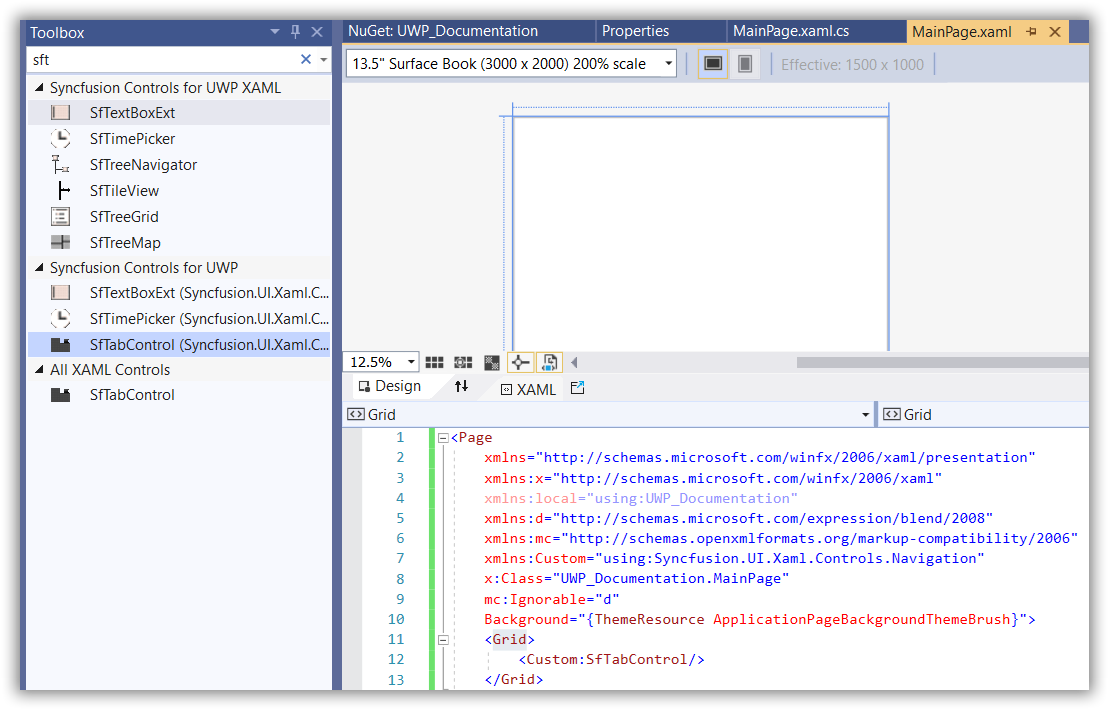Collapse the Grid element in code
Viewport: 1109px width, 710px height.
(x=443, y=640)
